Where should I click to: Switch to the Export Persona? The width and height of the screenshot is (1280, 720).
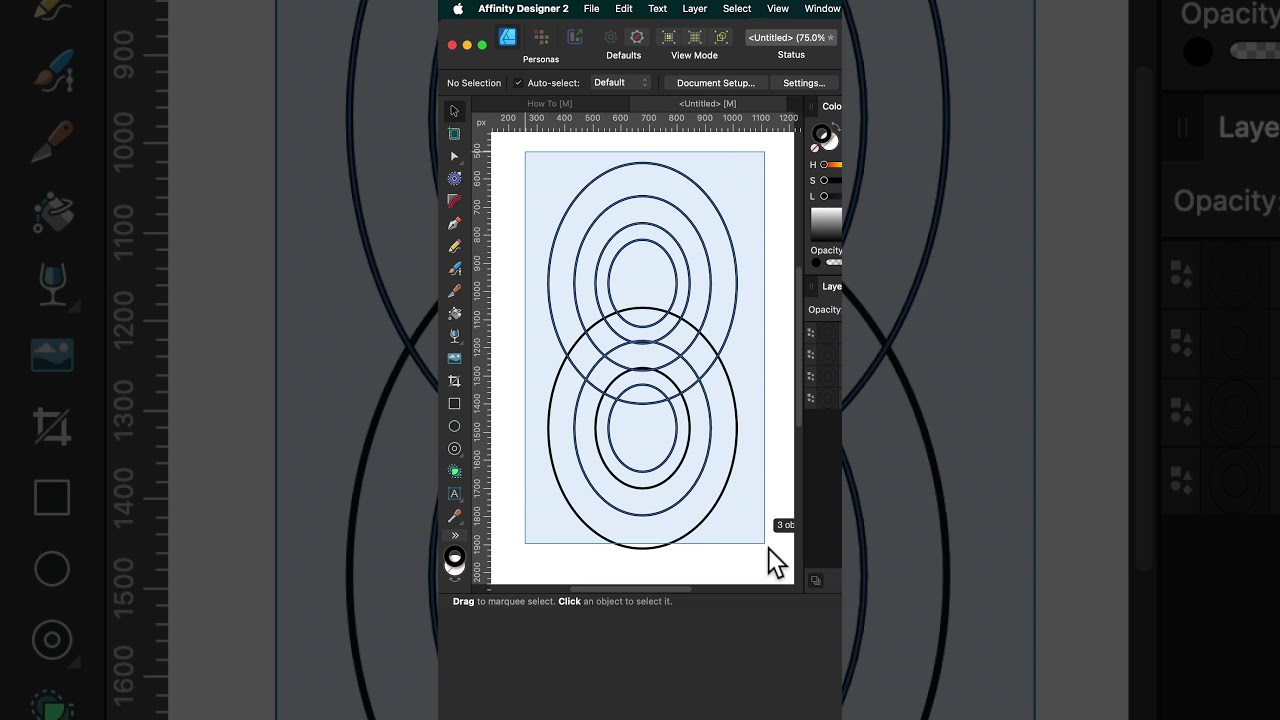(x=575, y=37)
